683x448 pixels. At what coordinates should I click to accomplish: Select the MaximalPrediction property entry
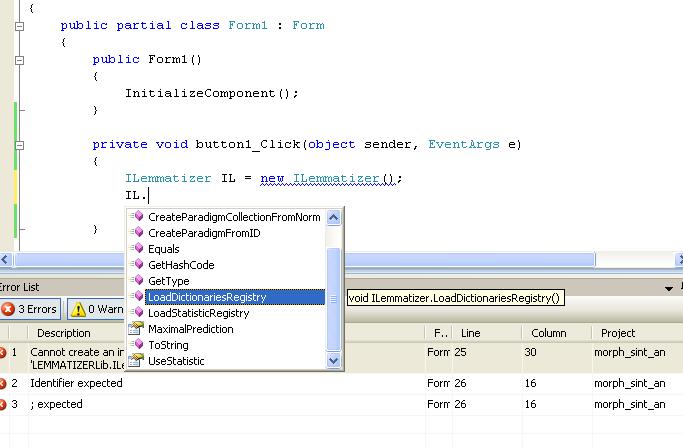click(x=190, y=329)
